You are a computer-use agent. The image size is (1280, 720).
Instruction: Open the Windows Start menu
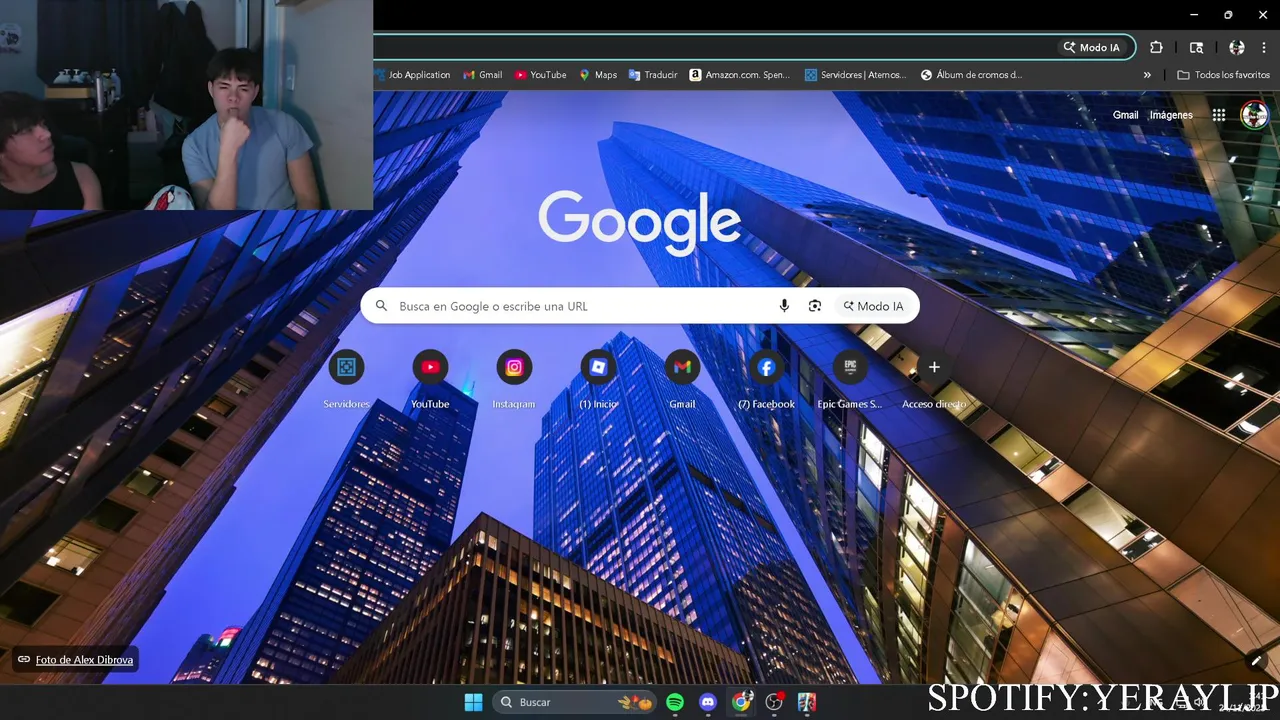[473, 702]
